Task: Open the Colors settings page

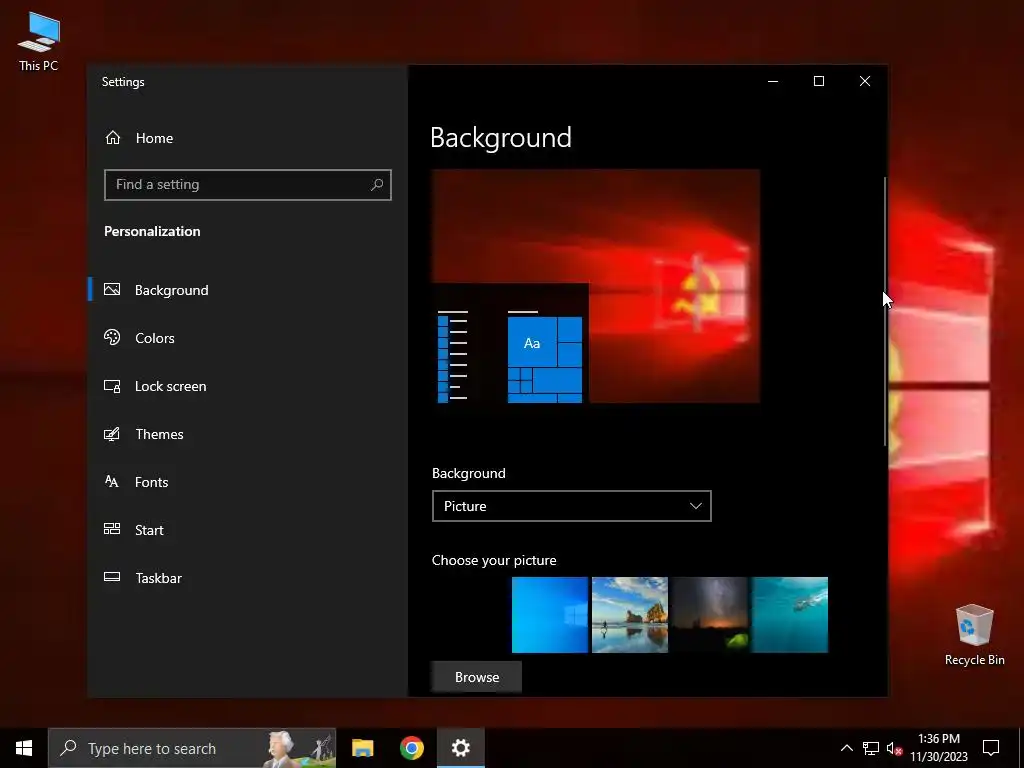Action: point(248,338)
